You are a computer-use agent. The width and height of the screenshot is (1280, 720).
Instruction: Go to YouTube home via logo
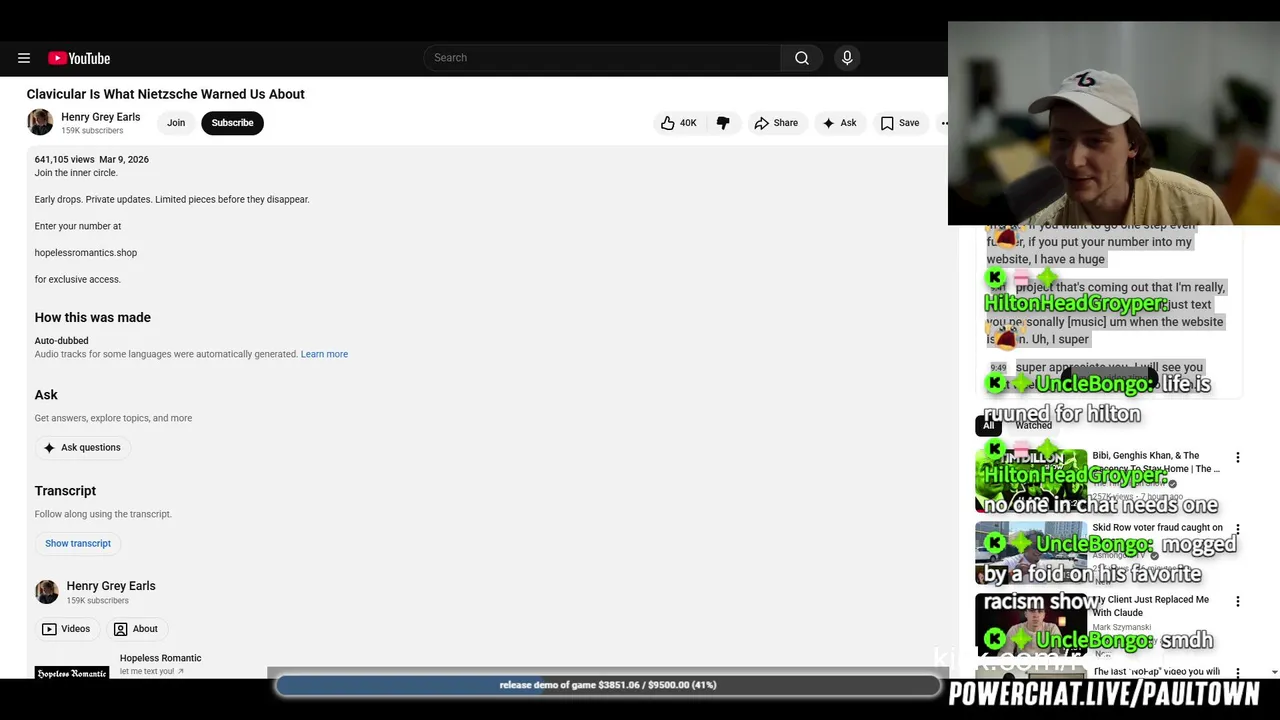point(79,58)
